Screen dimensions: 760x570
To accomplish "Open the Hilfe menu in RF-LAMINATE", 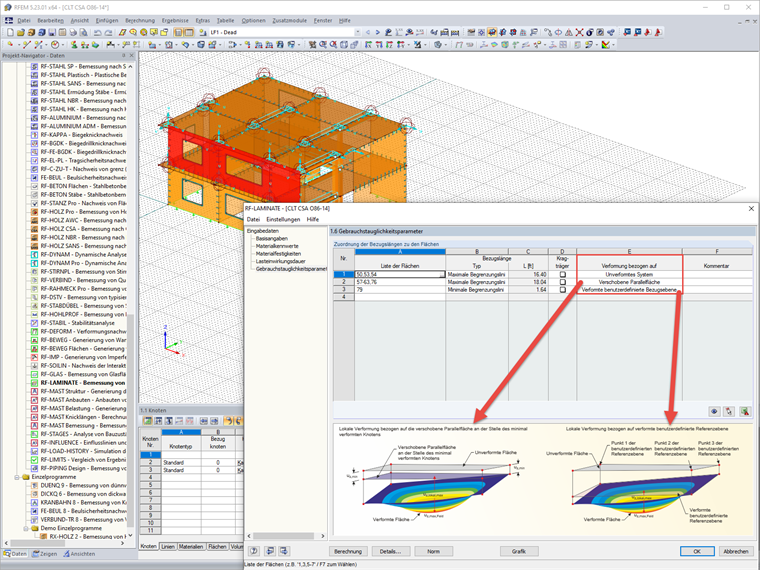I will click(x=313, y=220).
